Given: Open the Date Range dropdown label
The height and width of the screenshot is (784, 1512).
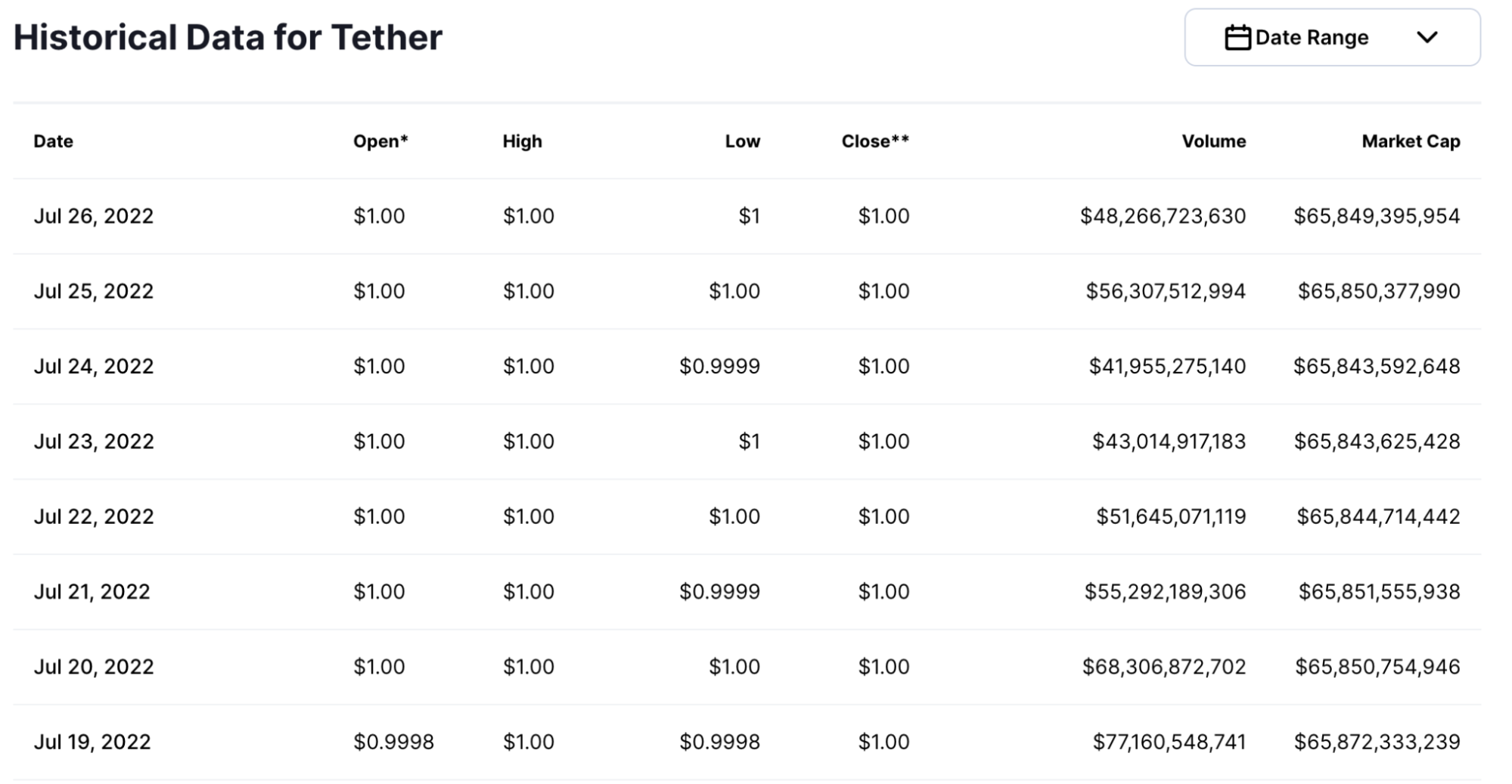Looking at the screenshot, I should click(1312, 38).
